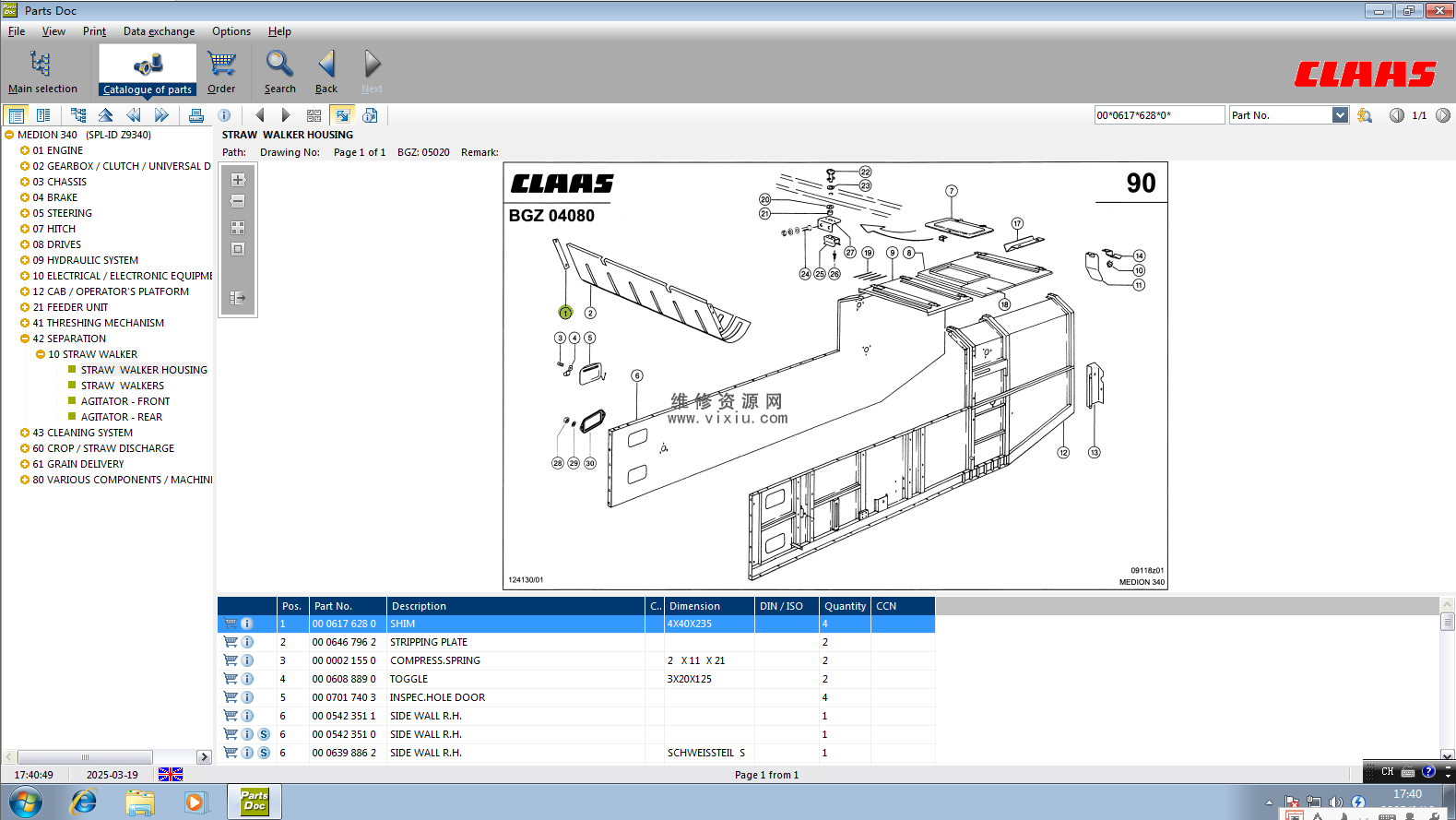Toggle the highlighted drawing display mode button
Viewport: 1456px width, 820px height.
342,115
